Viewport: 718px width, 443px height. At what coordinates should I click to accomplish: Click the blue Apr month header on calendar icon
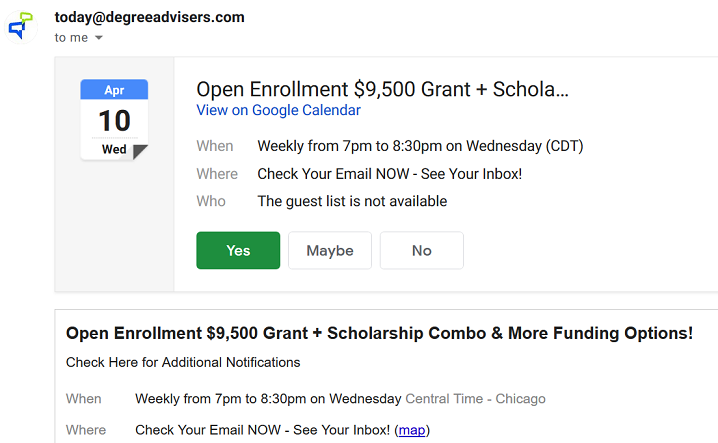click(114, 89)
